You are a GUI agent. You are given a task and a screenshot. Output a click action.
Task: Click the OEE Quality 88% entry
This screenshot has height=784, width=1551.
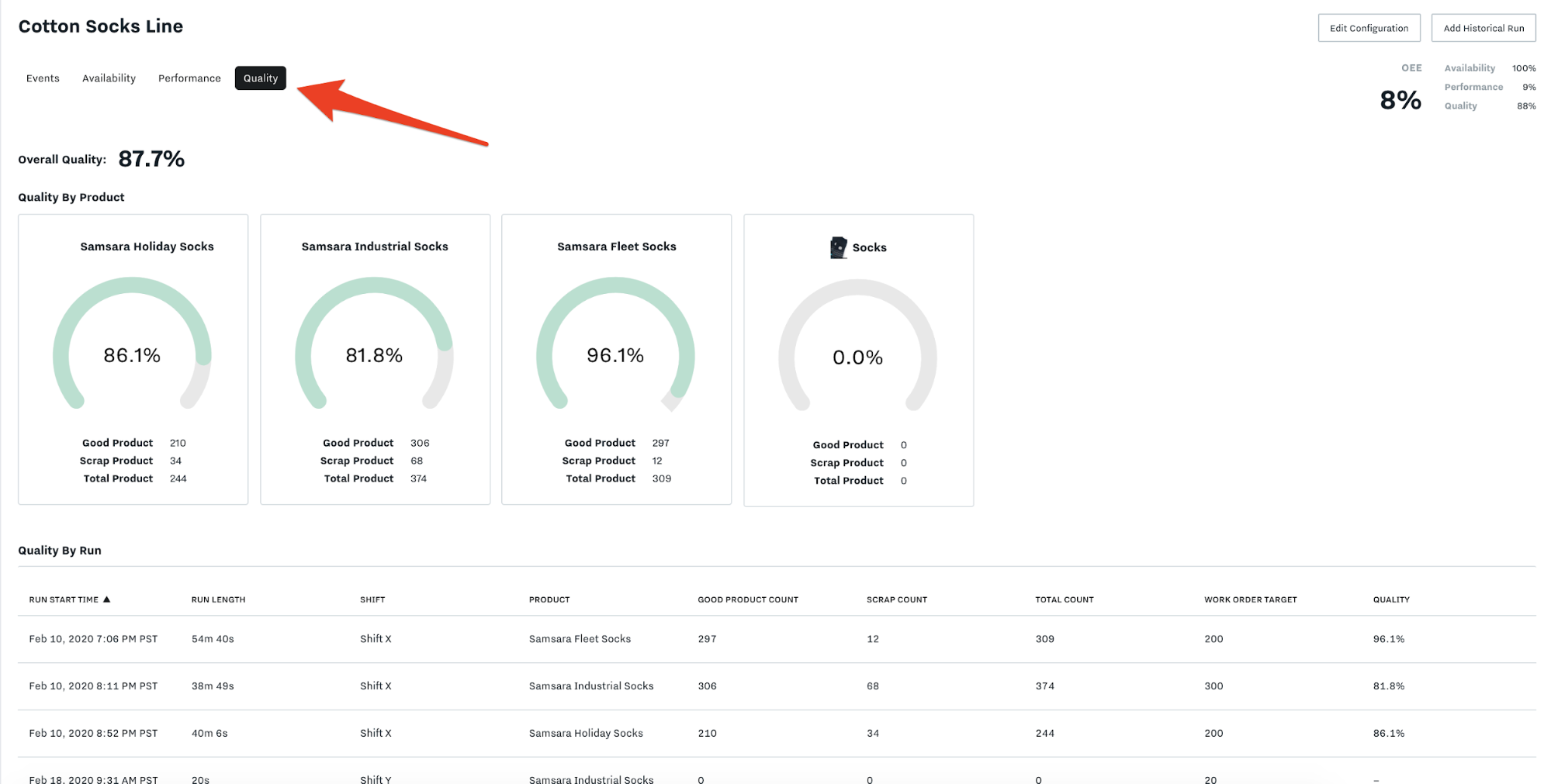pyautogui.click(x=1490, y=105)
